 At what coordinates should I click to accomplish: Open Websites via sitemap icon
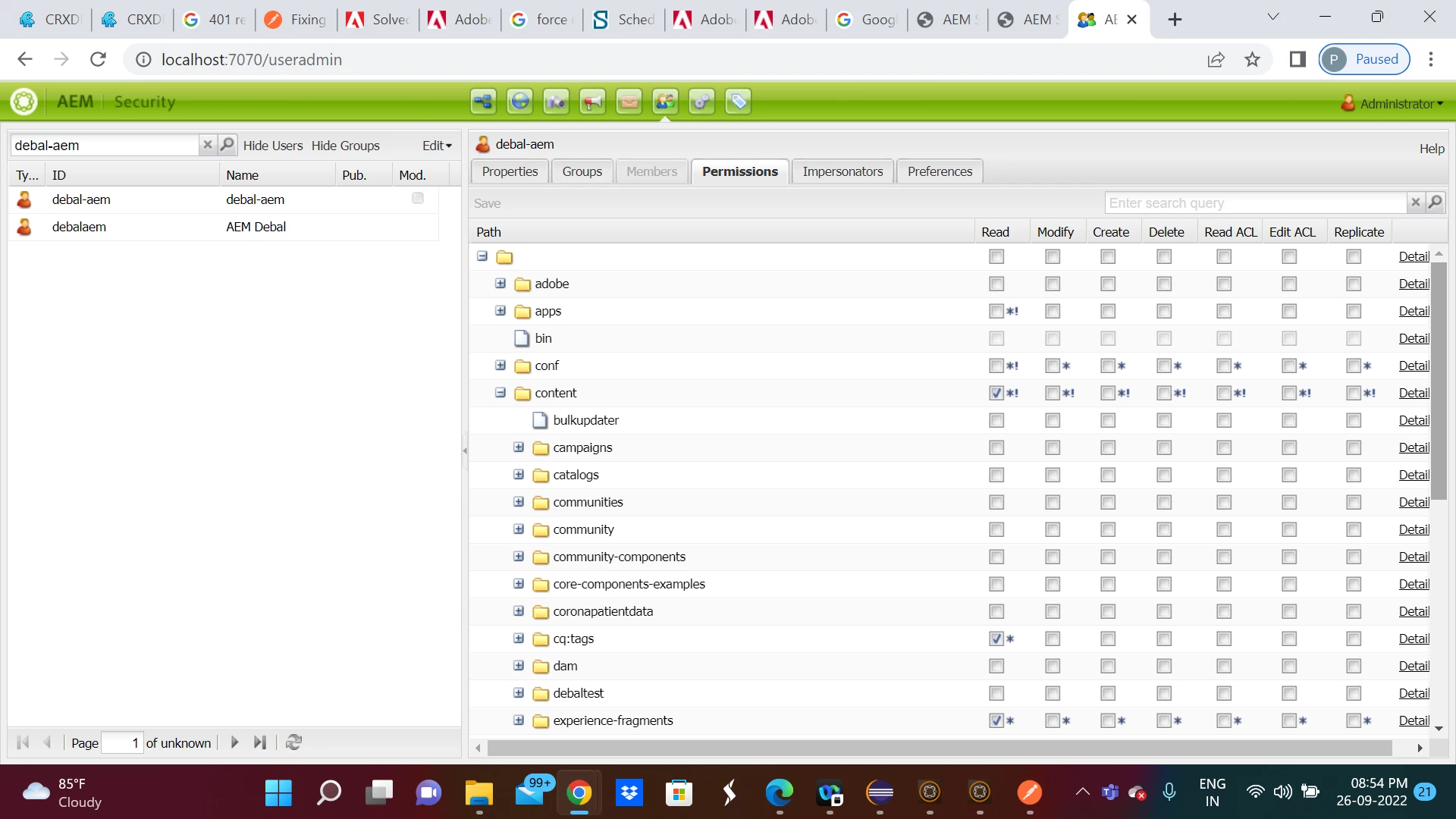click(483, 102)
